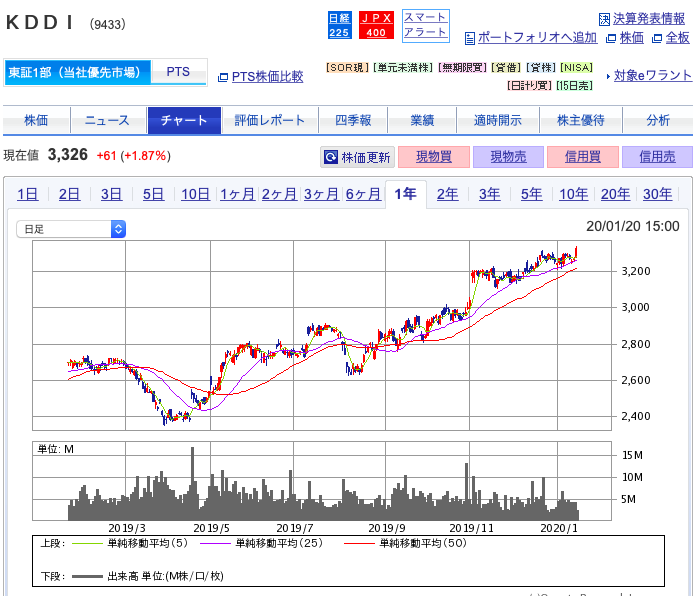Click the 日経225 badge icon
This screenshot has width=700, height=596.
(340, 25)
